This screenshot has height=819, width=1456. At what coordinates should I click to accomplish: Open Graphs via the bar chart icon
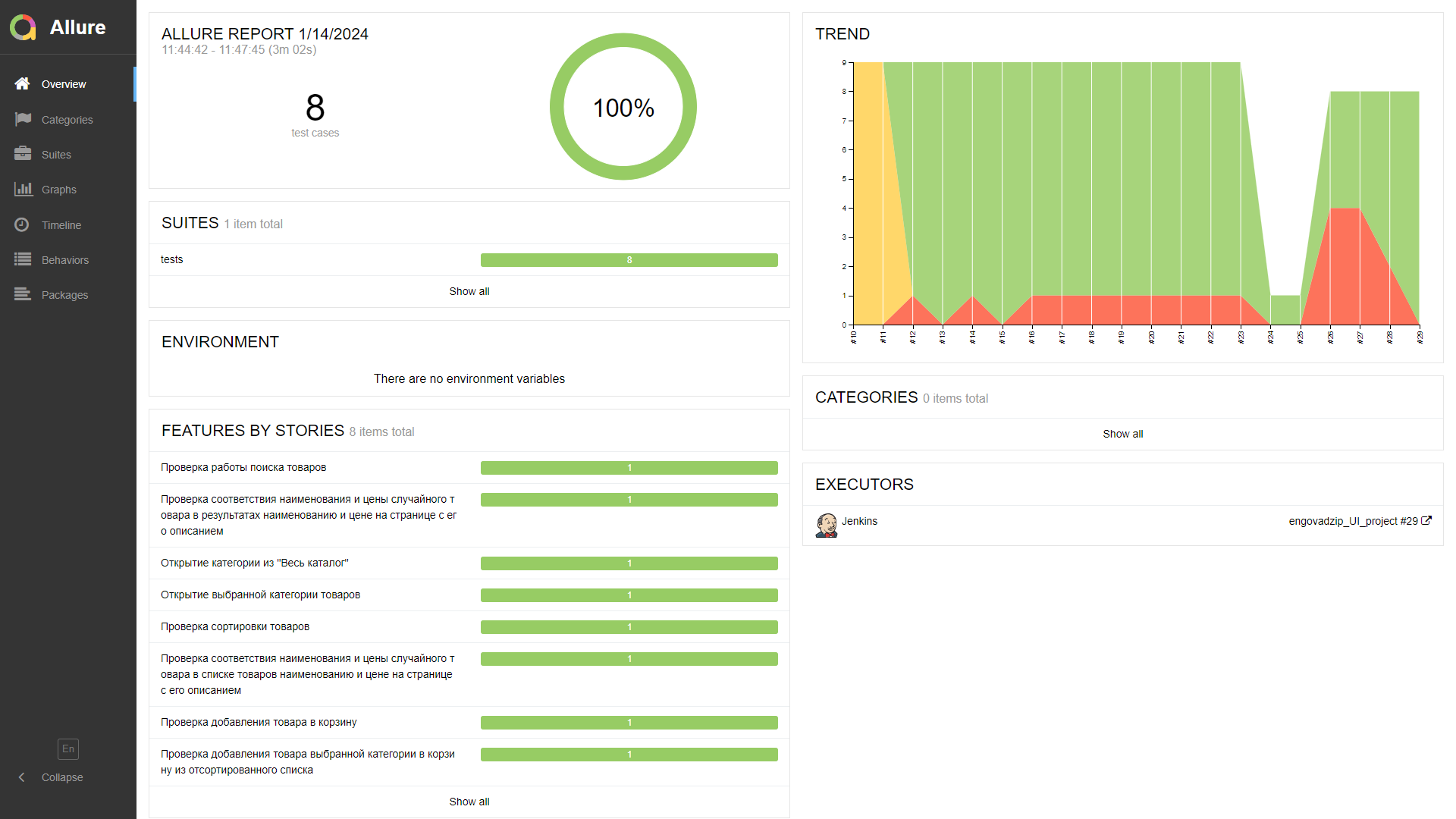point(23,189)
